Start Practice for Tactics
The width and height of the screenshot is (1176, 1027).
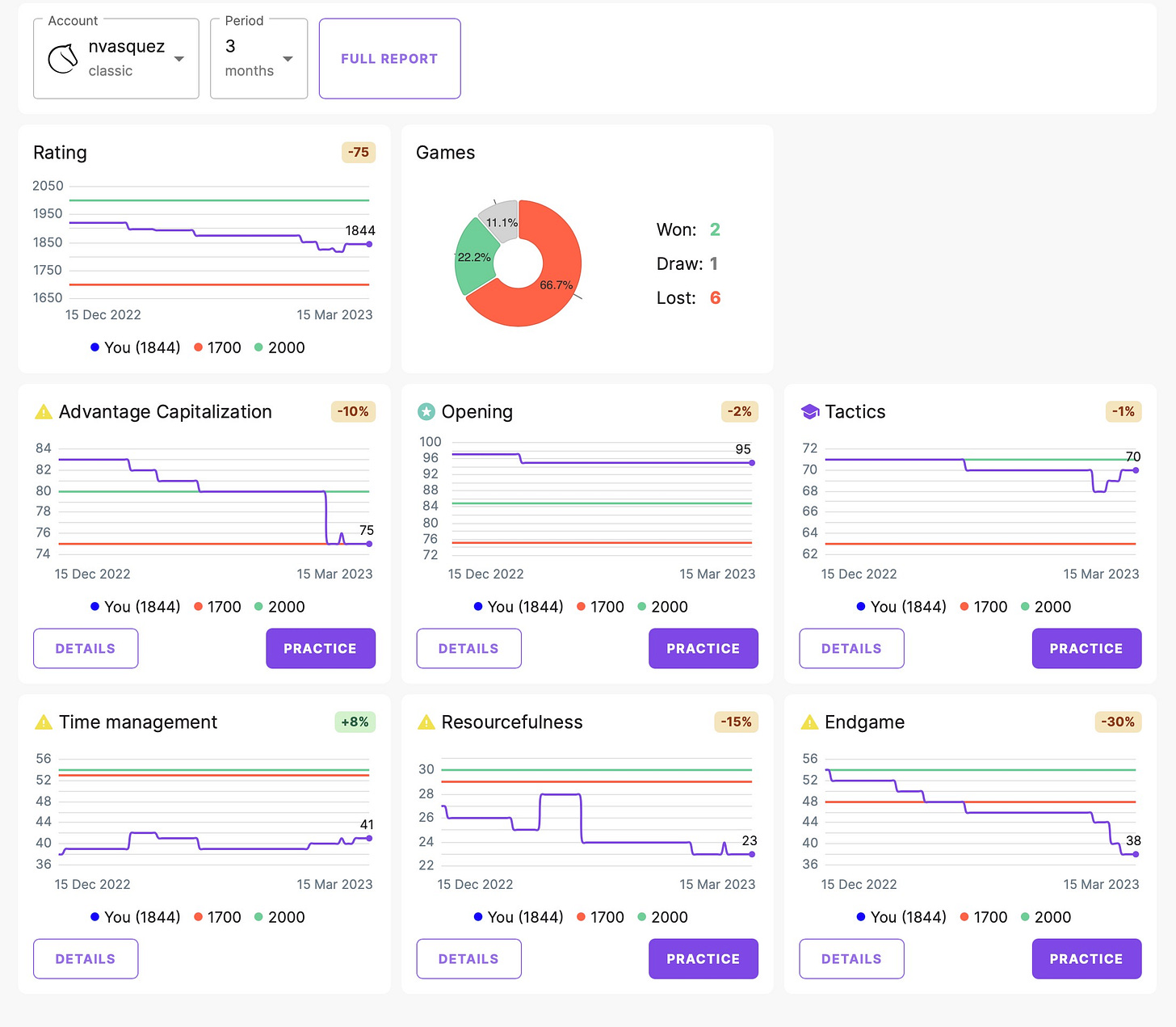coord(1086,648)
